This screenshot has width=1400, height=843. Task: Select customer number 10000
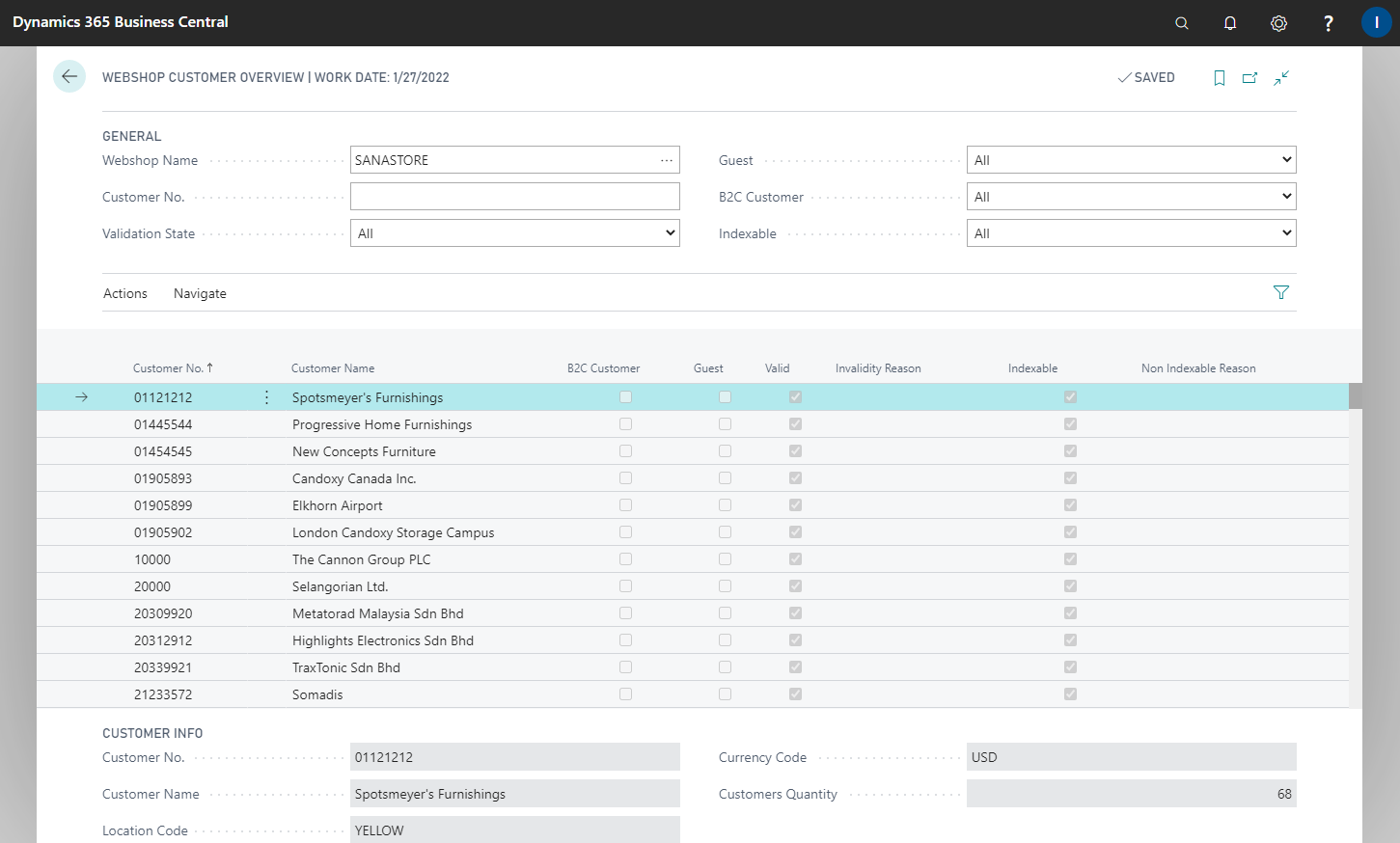(x=152, y=559)
